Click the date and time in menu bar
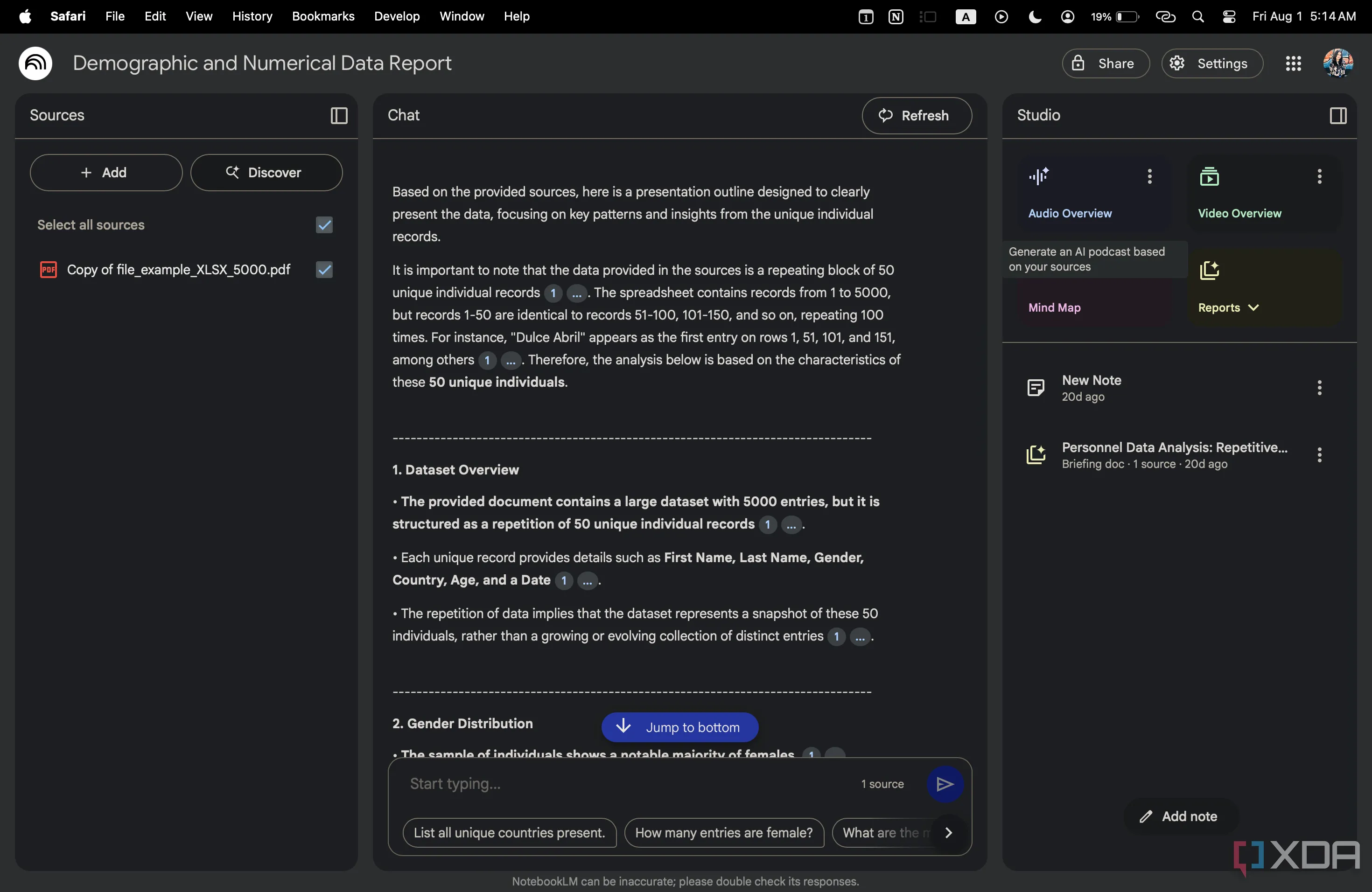 1303,17
